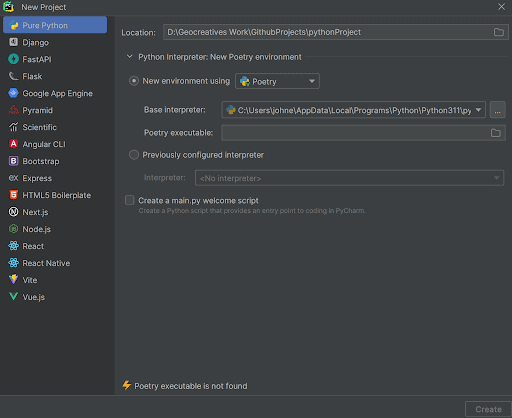Select Previously configured interpreter radio button
Image resolution: width=512 pixels, height=418 pixels.
(x=134, y=155)
